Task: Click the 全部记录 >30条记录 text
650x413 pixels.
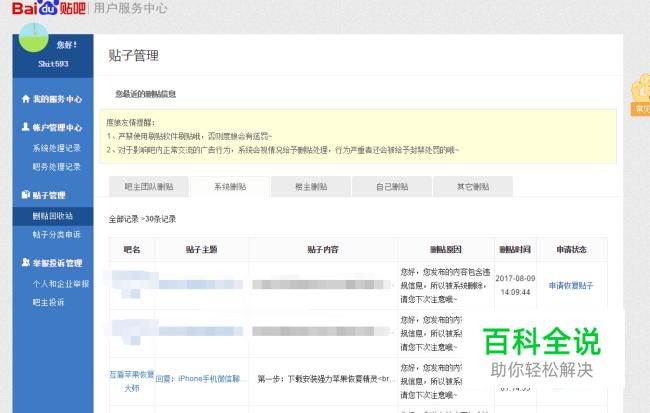Action: pyautogui.click(x=142, y=219)
